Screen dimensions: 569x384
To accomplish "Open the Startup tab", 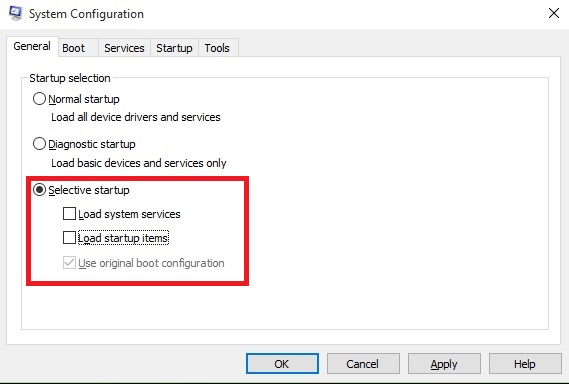I will (174, 48).
